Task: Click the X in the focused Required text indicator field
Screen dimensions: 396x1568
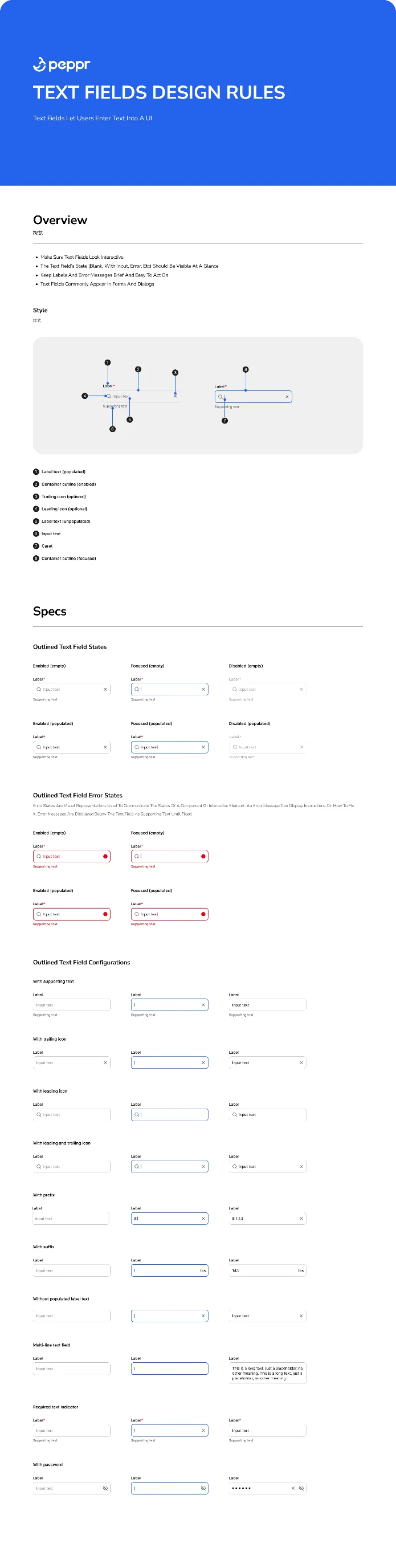Action: point(203,1431)
